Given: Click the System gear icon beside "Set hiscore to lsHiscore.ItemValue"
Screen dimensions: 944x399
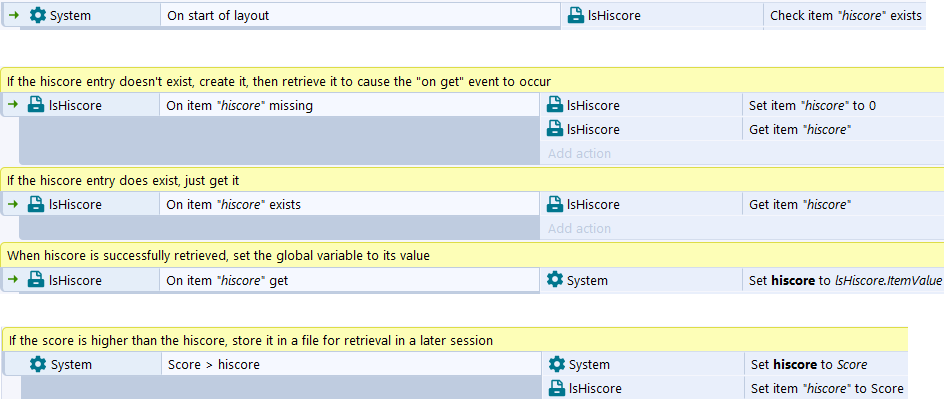Looking at the screenshot, I should [554, 280].
